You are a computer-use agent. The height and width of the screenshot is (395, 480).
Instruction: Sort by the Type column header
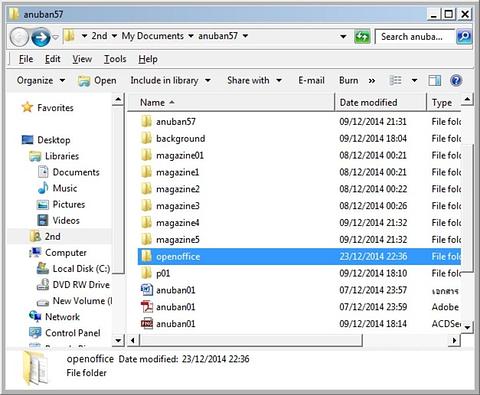click(x=444, y=102)
